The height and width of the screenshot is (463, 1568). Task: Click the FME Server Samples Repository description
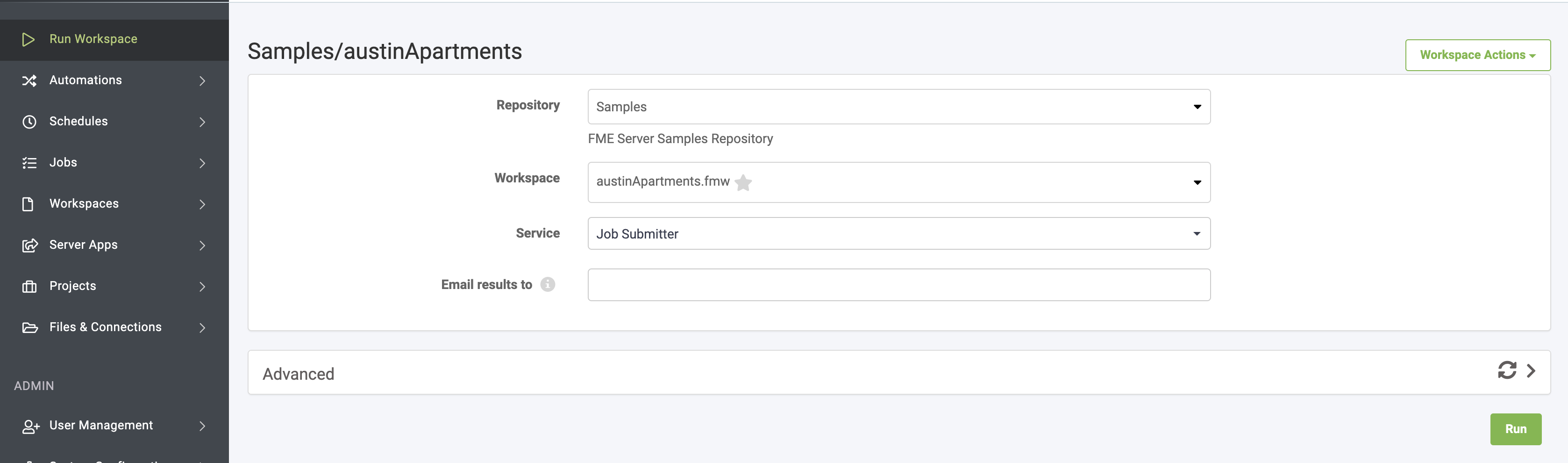(x=680, y=139)
